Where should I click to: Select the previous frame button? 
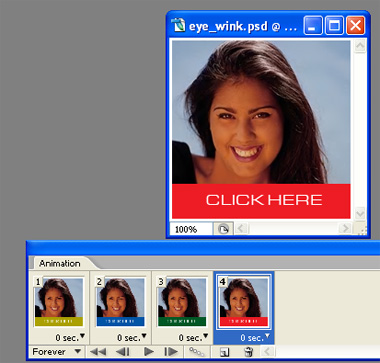tap(122, 352)
